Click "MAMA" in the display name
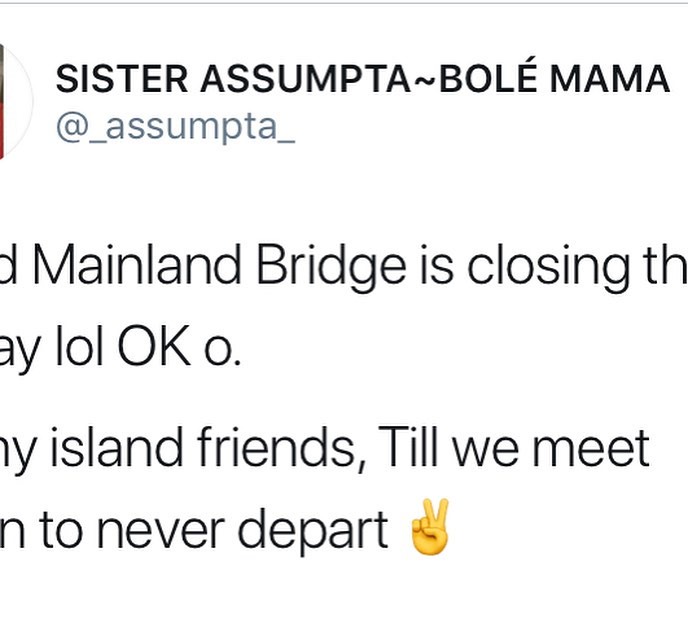Screen dimensions: 688x632 [x=609, y=79]
